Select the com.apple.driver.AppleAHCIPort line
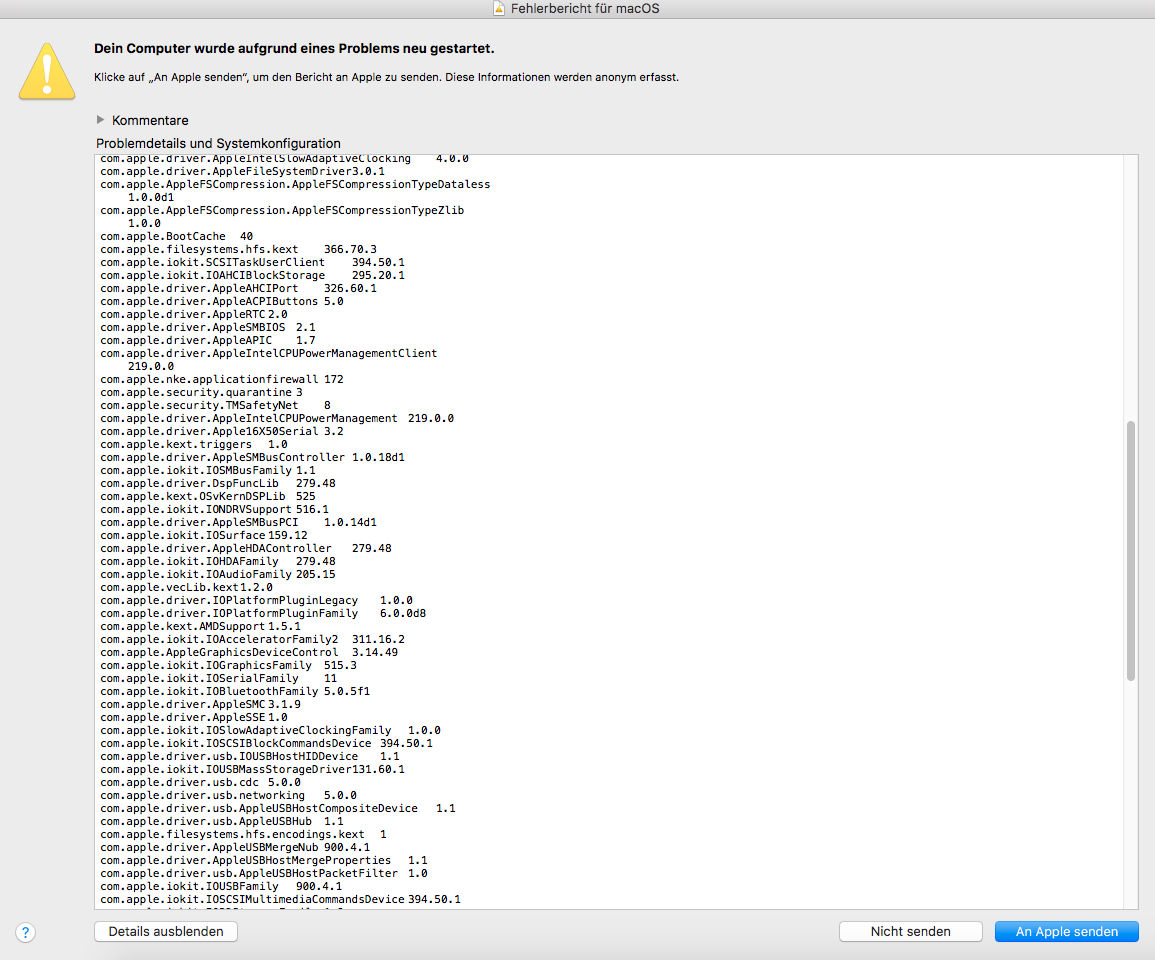The height and width of the screenshot is (960, 1155). 239,289
